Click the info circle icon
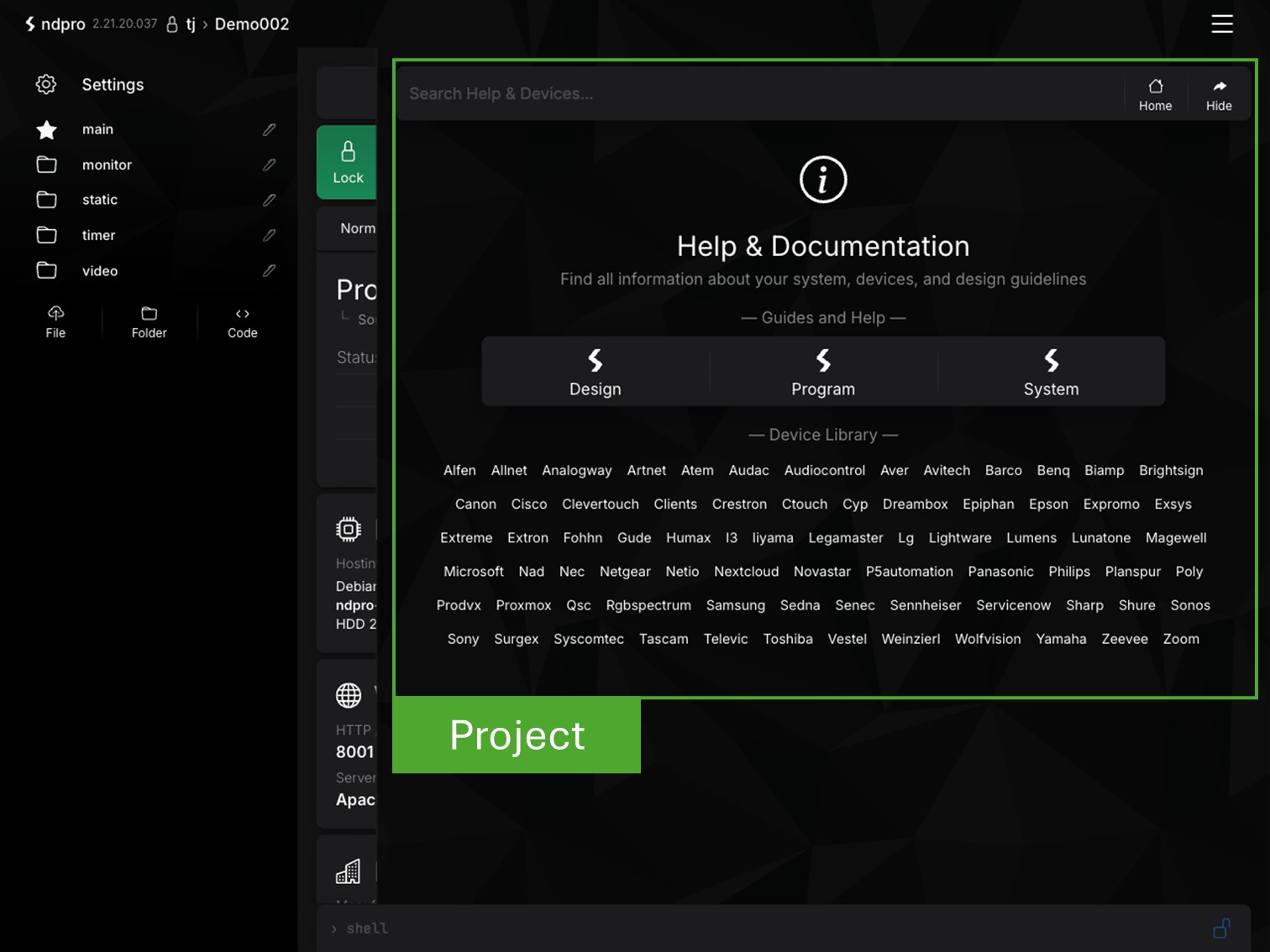The width and height of the screenshot is (1270, 952). click(823, 180)
